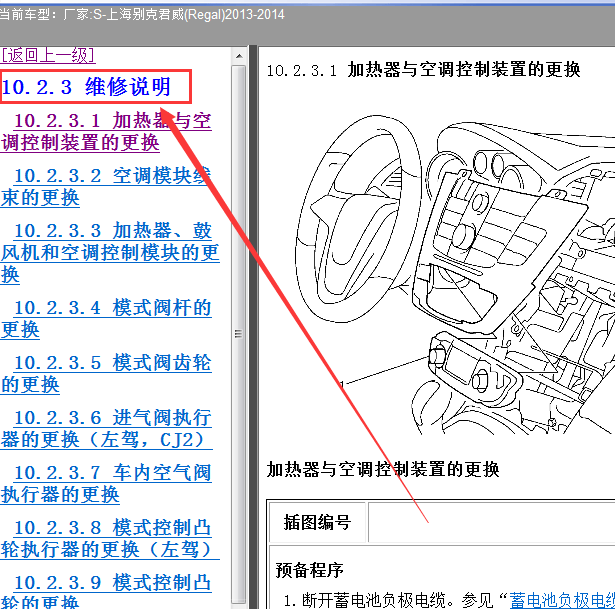Click the bold caption 加热器与空调控制装置的更换 below diagram
Image resolution: width=615 pixels, height=609 pixels.
tap(383, 469)
